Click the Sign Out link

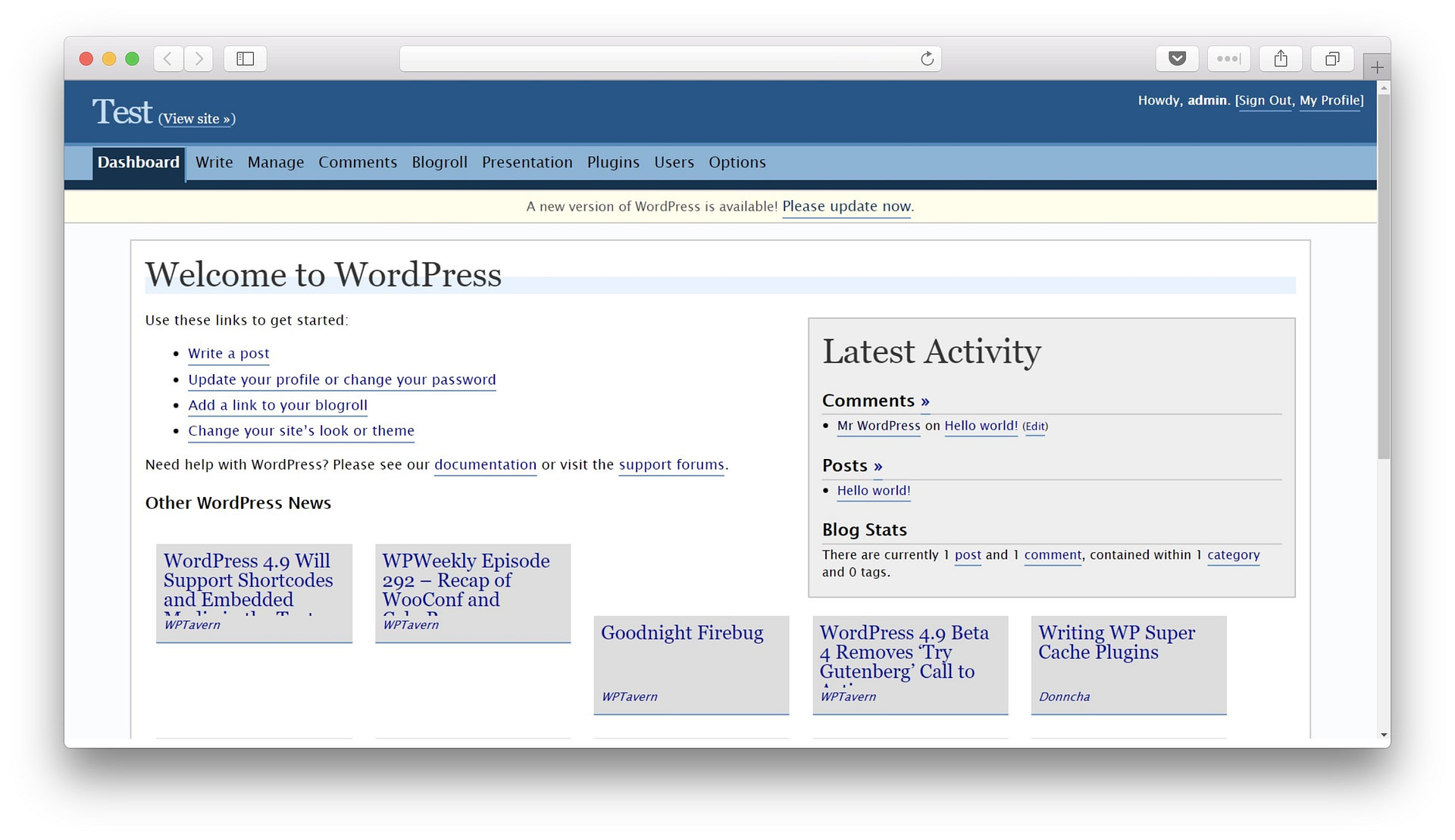(1265, 101)
